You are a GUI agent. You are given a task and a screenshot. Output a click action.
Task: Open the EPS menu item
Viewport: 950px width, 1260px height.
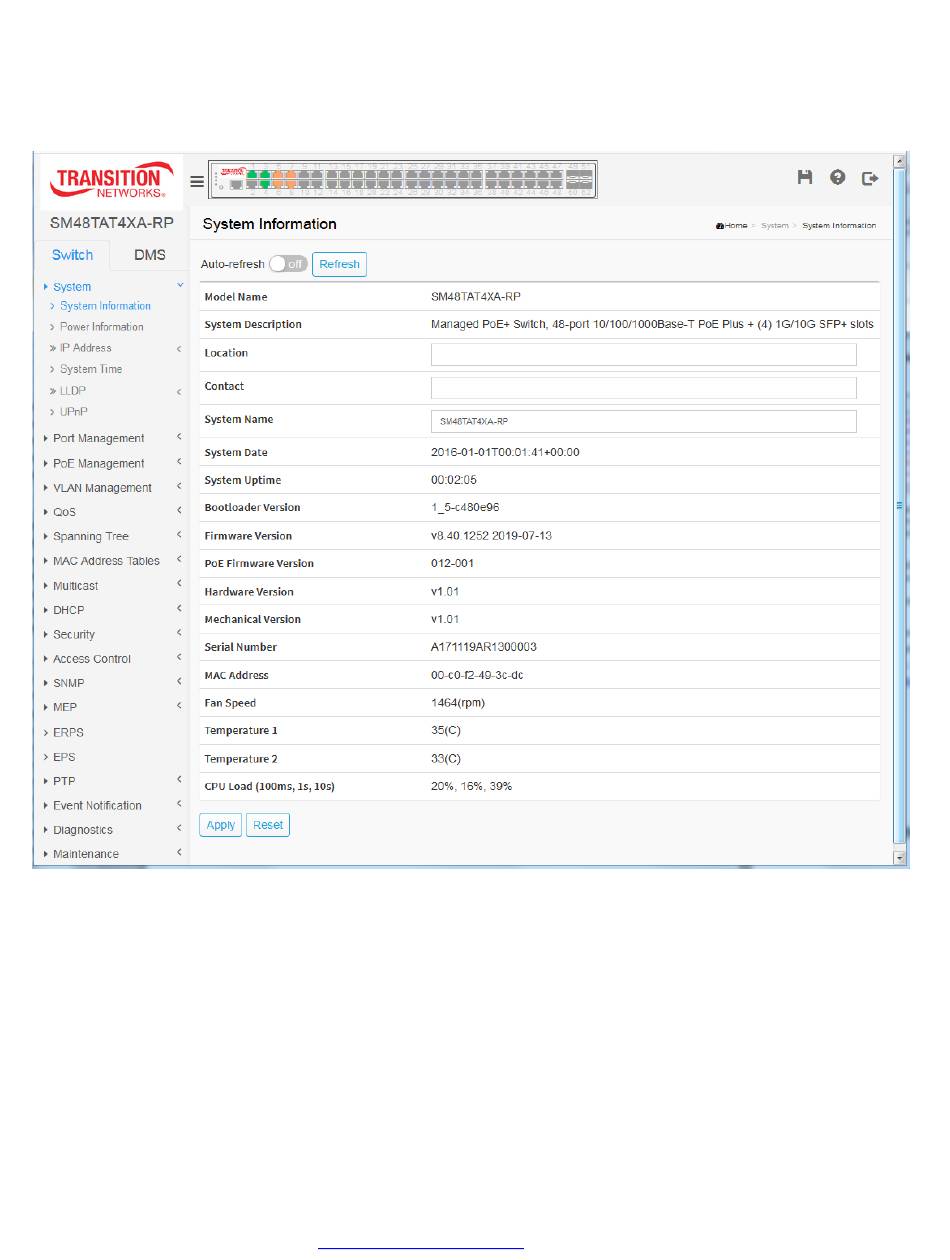[x=64, y=757]
